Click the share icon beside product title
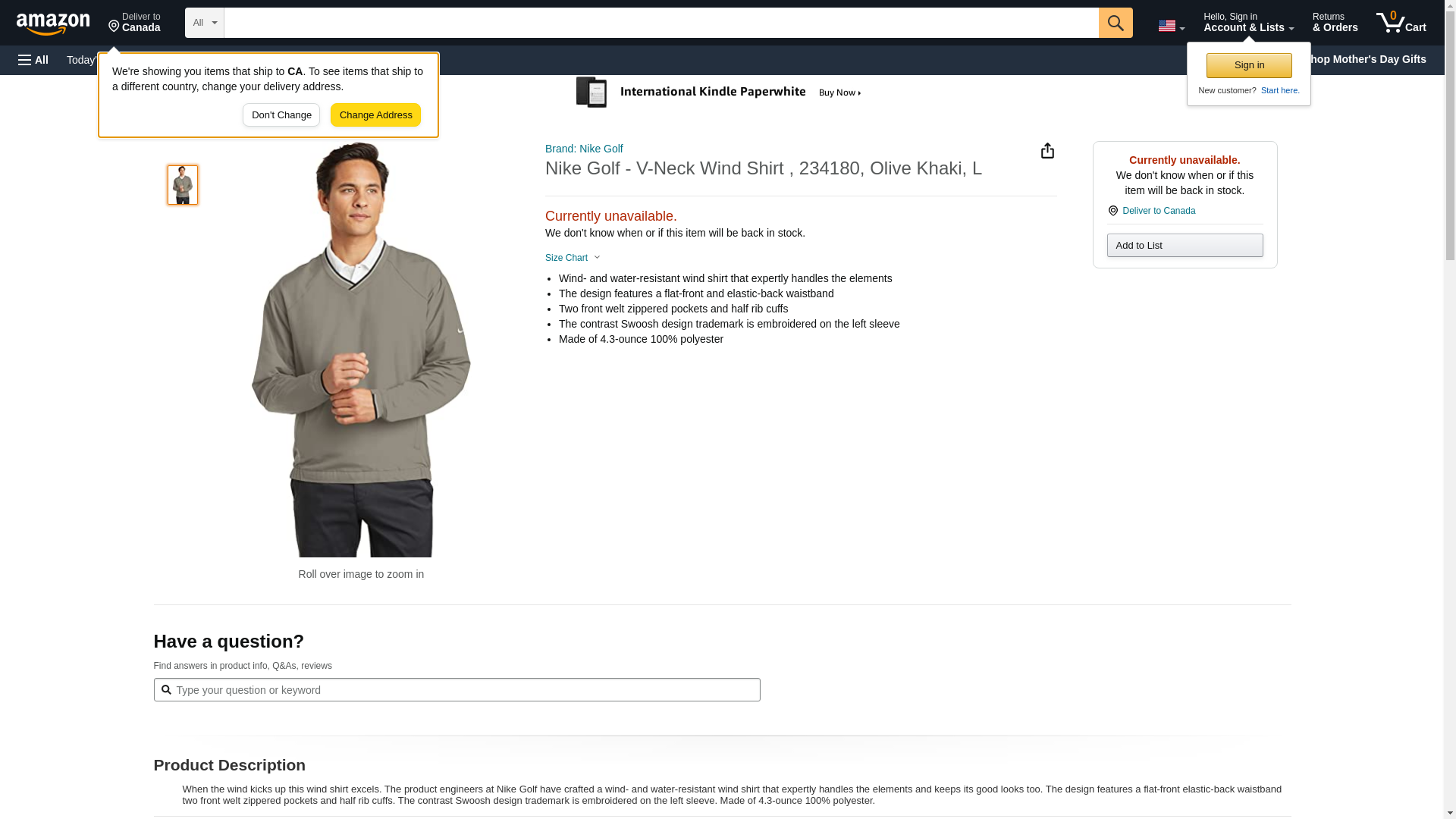The image size is (1456, 819). [1047, 151]
